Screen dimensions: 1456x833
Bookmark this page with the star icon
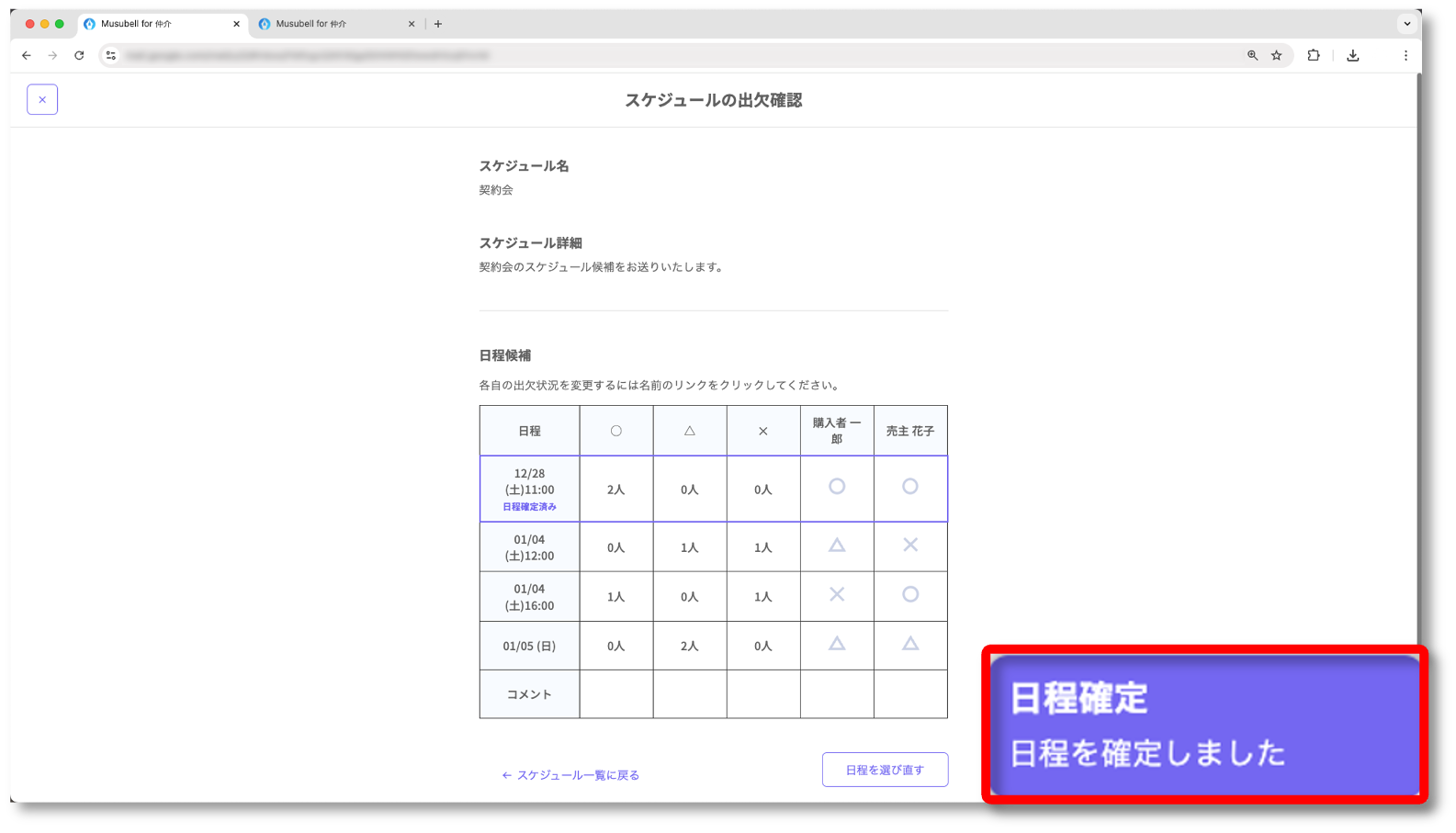(1276, 55)
